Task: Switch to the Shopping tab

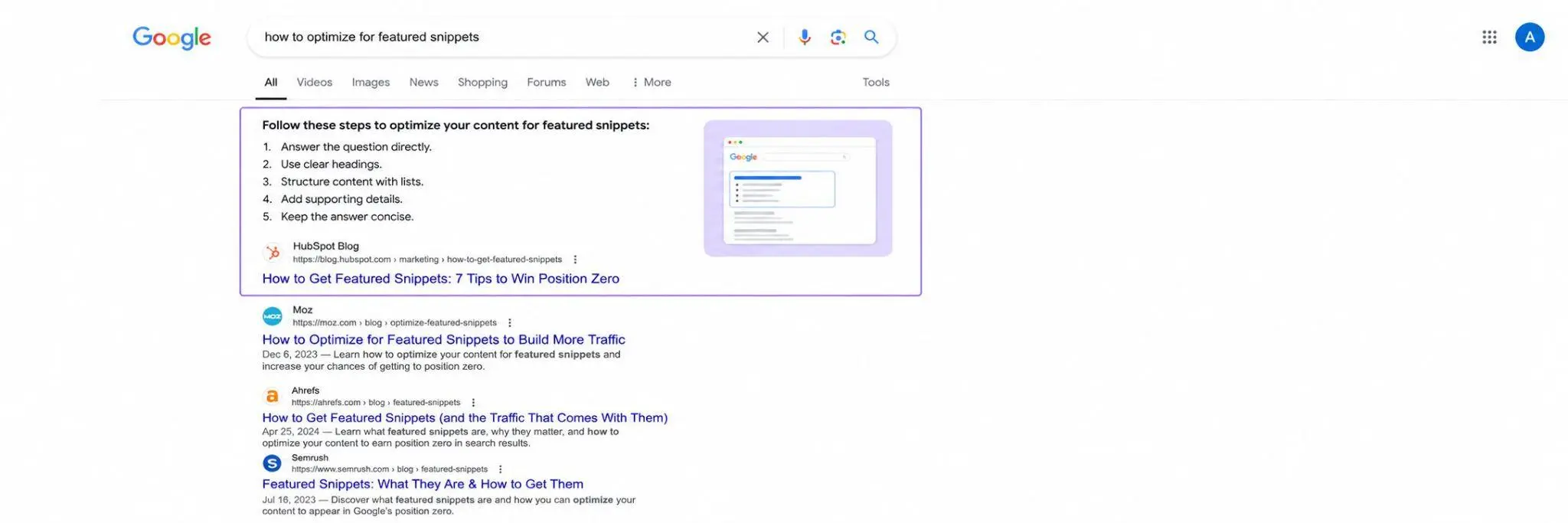Action: (x=482, y=82)
